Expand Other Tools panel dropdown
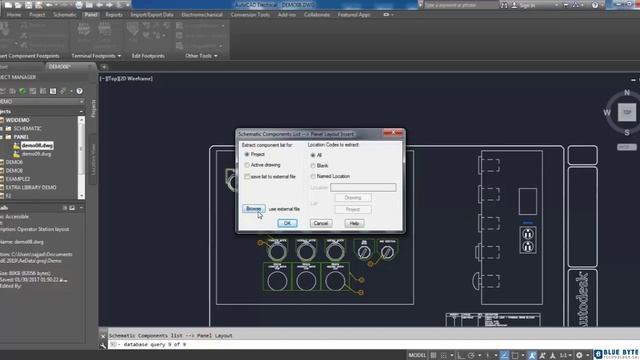 tap(216, 56)
